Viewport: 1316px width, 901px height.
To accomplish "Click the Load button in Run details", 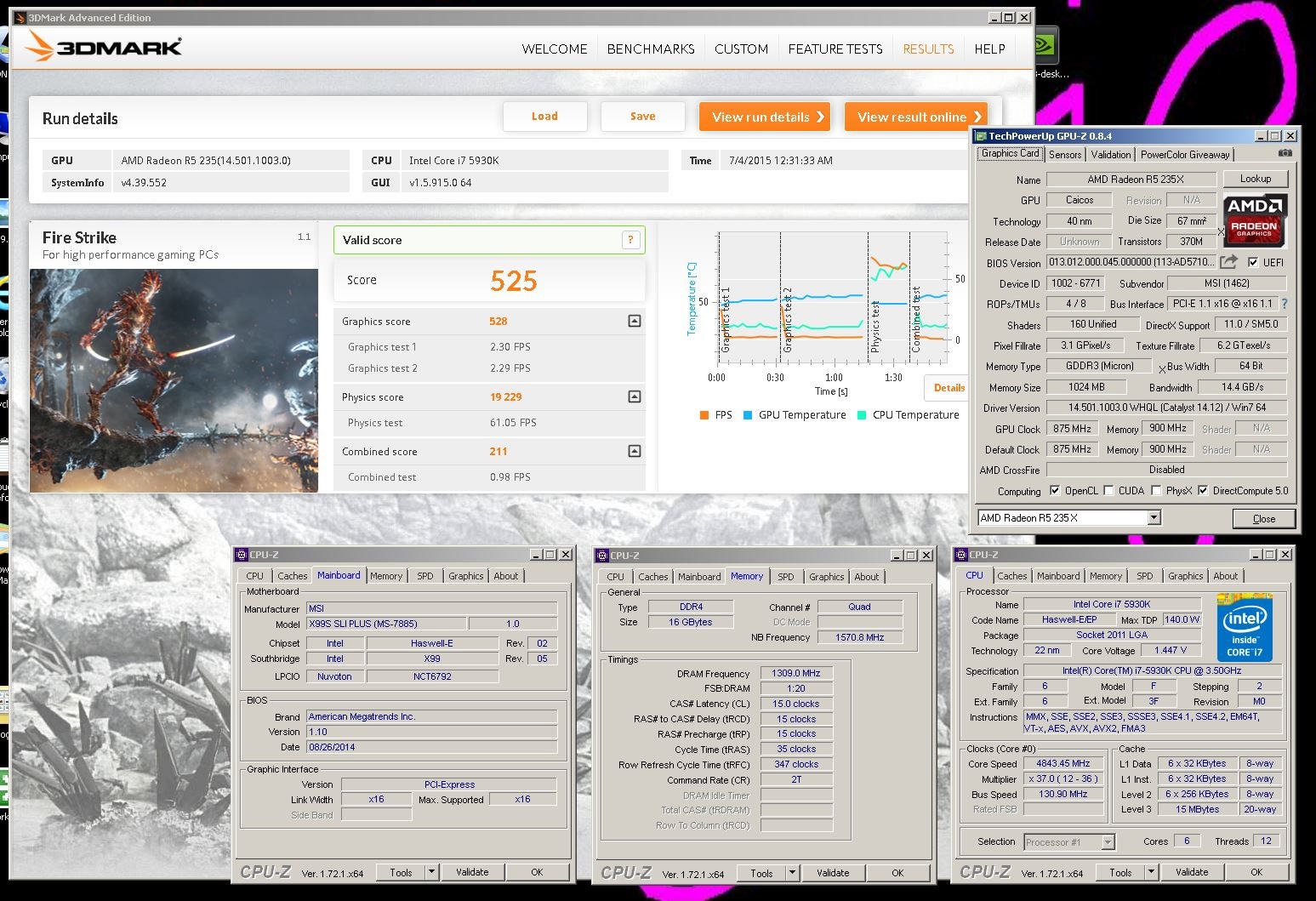I will [x=545, y=117].
